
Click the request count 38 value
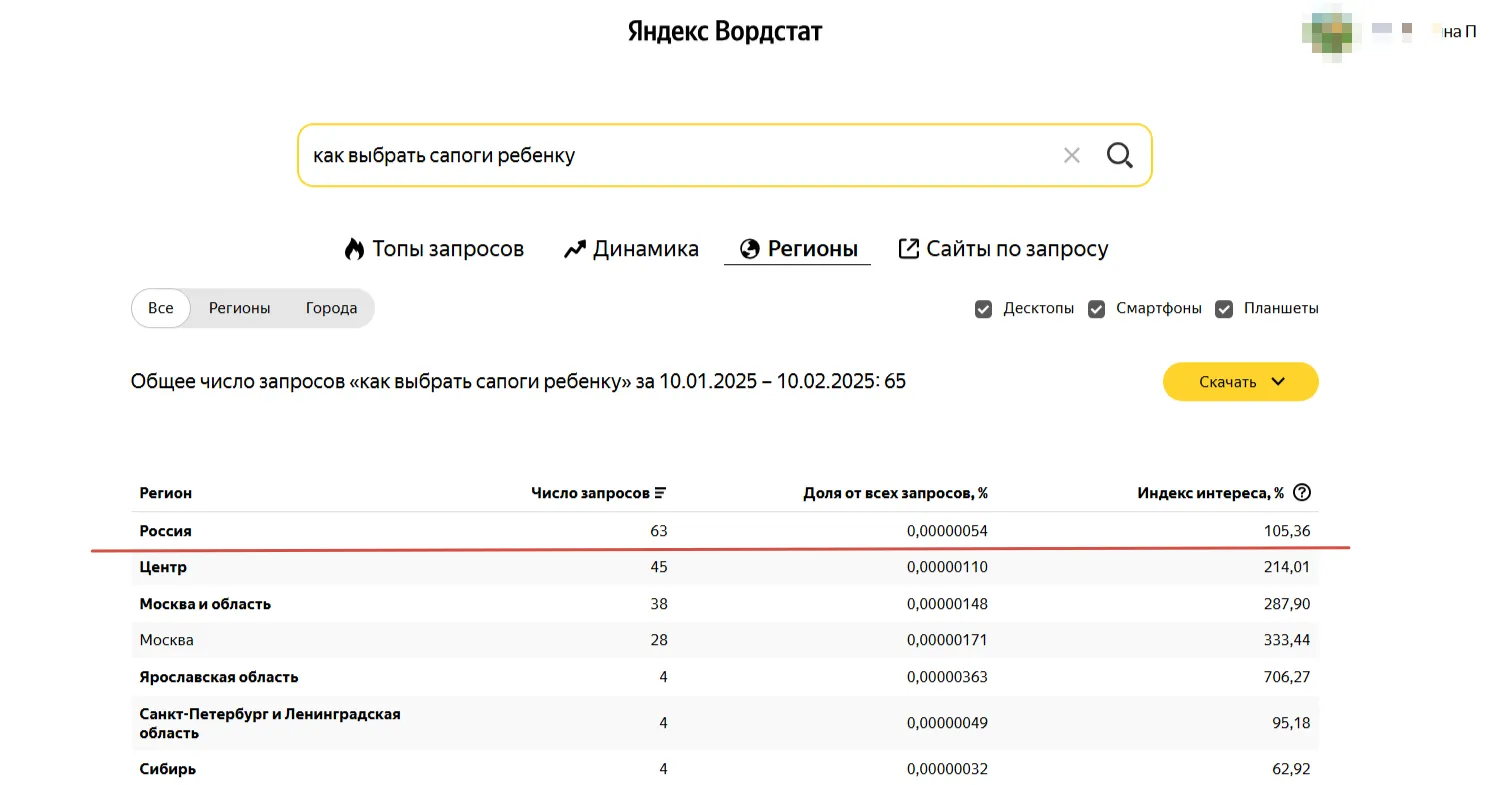pyautogui.click(x=658, y=604)
